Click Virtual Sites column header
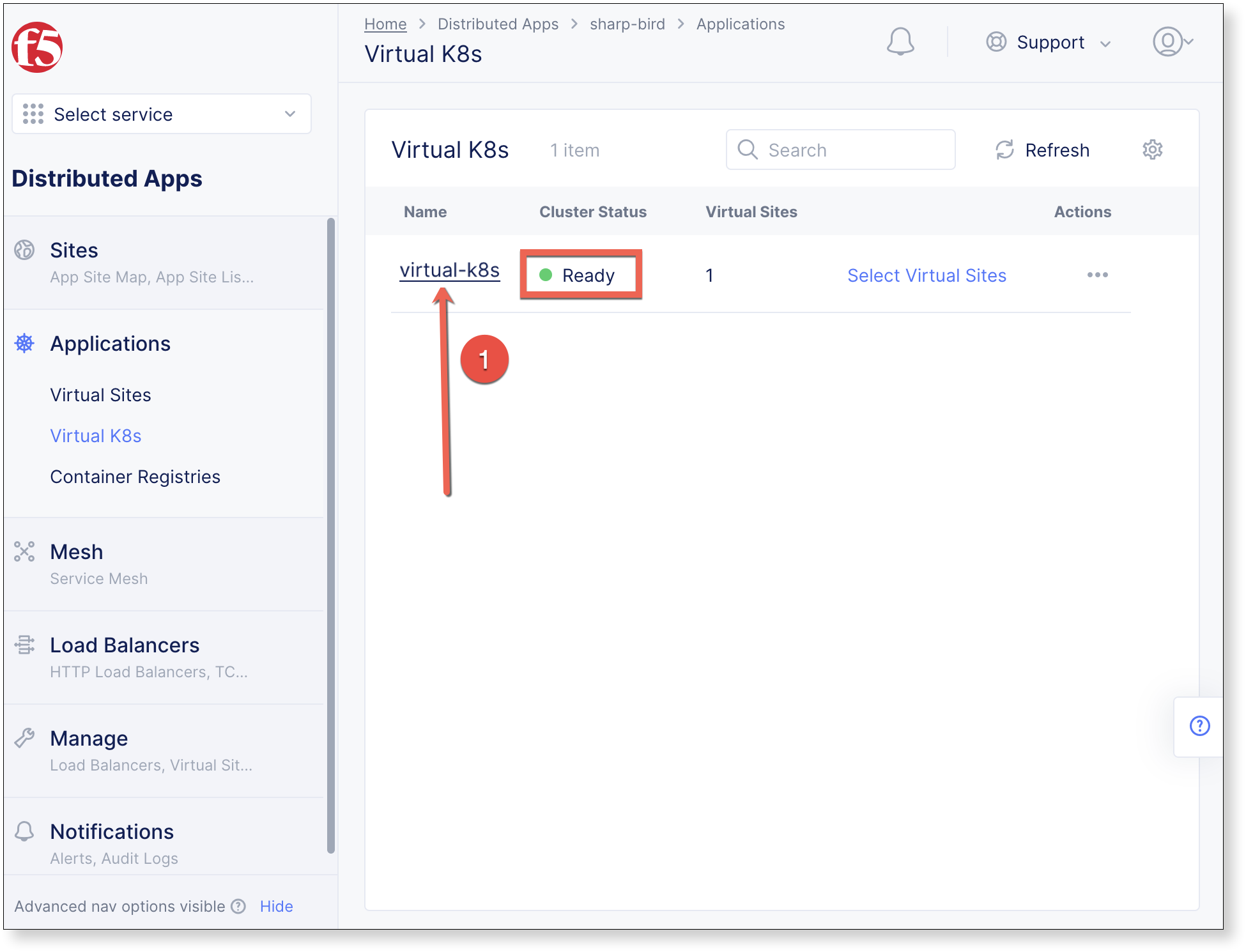1246x952 pixels. (x=751, y=211)
